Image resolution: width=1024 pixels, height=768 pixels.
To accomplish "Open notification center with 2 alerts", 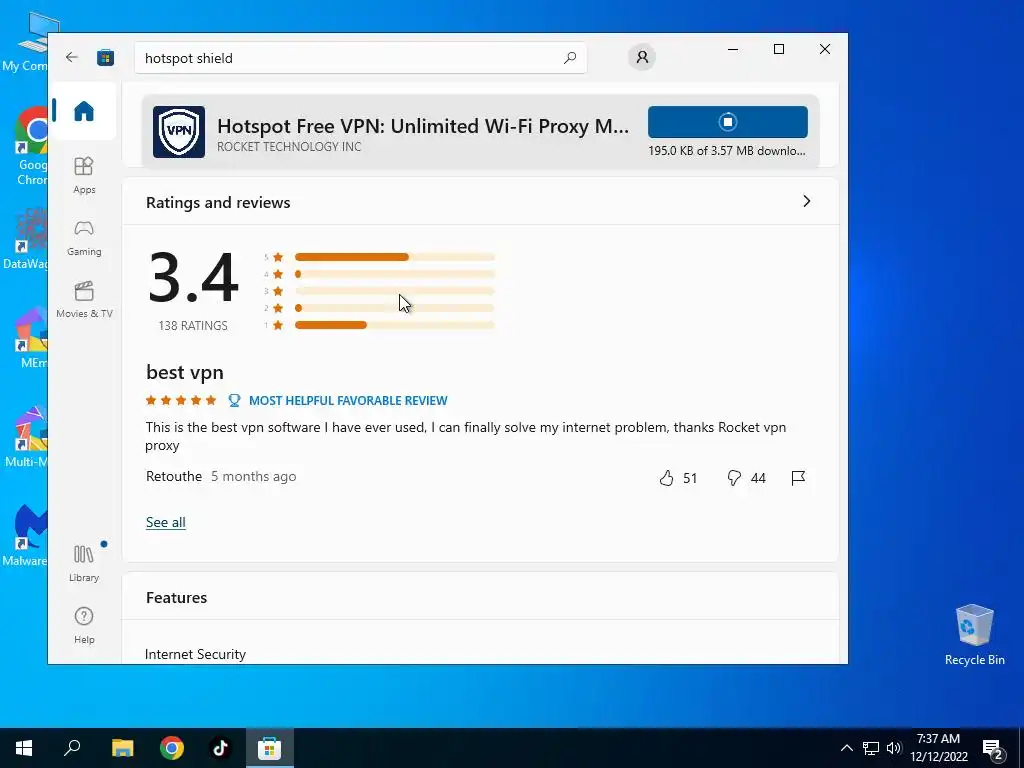I will click(x=993, y=749).
